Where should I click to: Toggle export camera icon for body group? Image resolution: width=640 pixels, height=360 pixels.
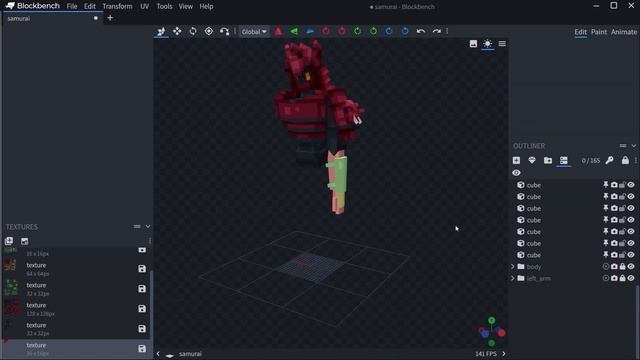click(x=614, y=267)
